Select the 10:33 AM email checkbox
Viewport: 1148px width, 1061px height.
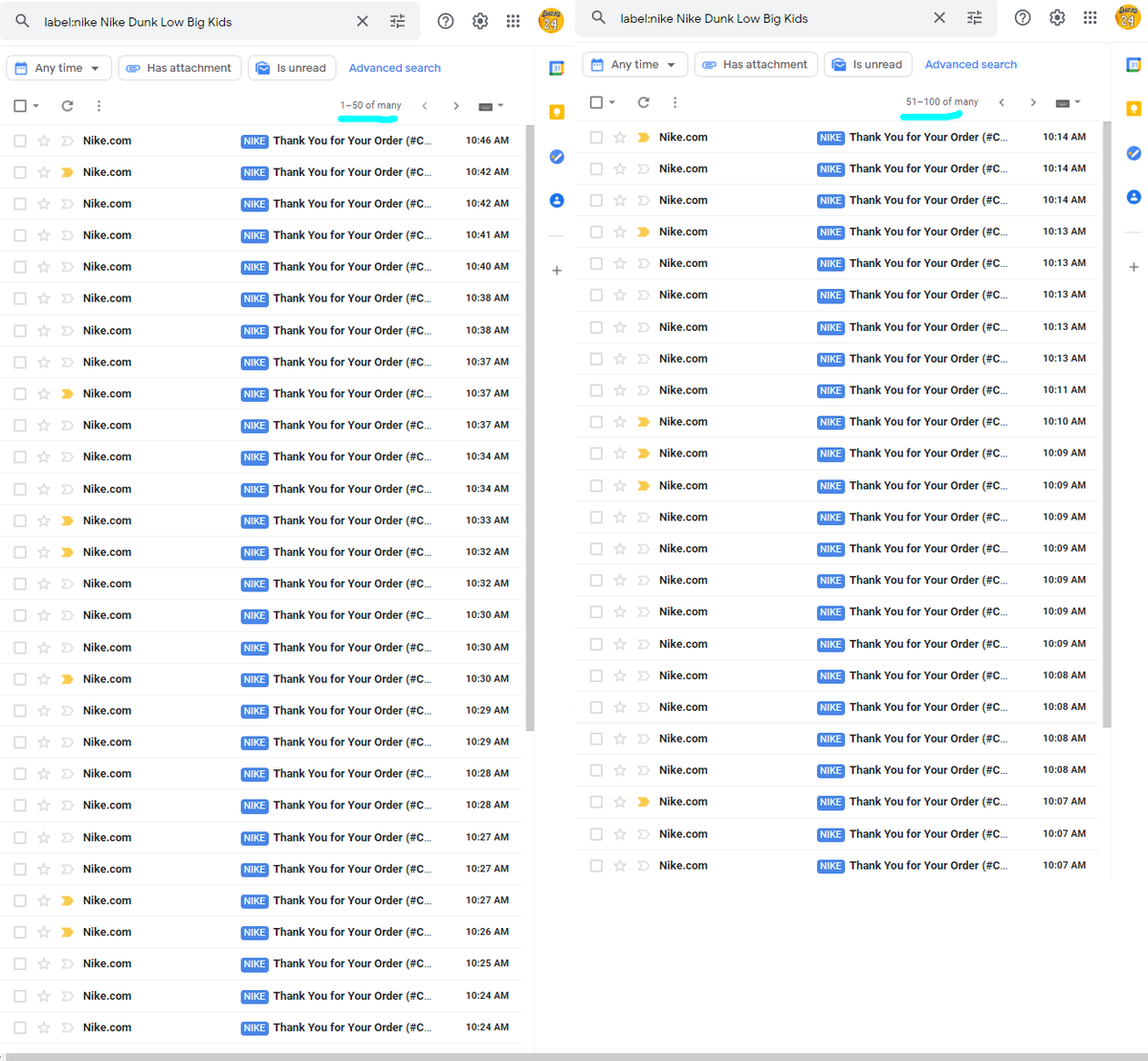point(20,520)
